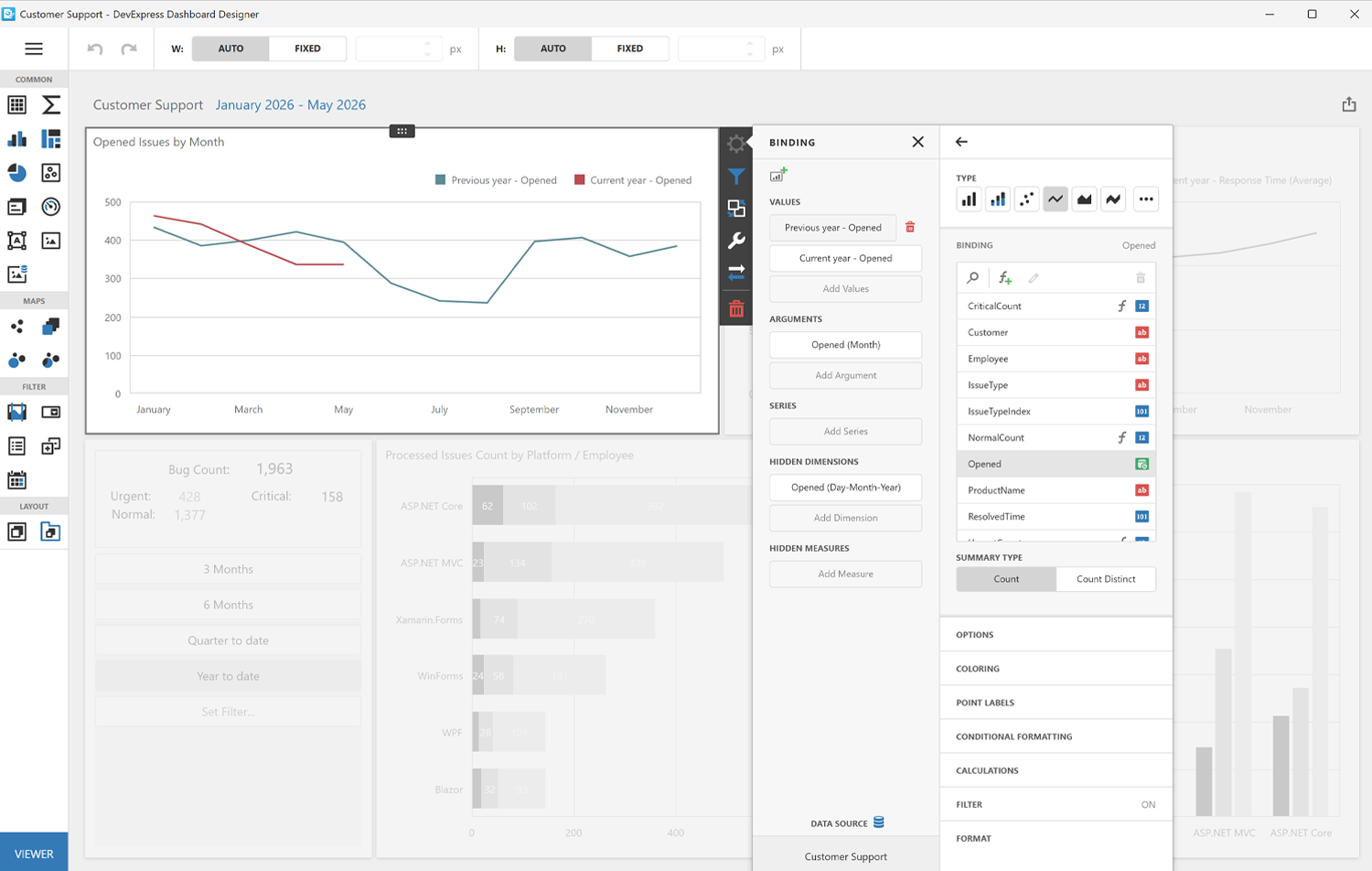The height and width of the screenshot is (871, 1372).
Task: Choose Count summary type
Action: (x=1006, y=579)
